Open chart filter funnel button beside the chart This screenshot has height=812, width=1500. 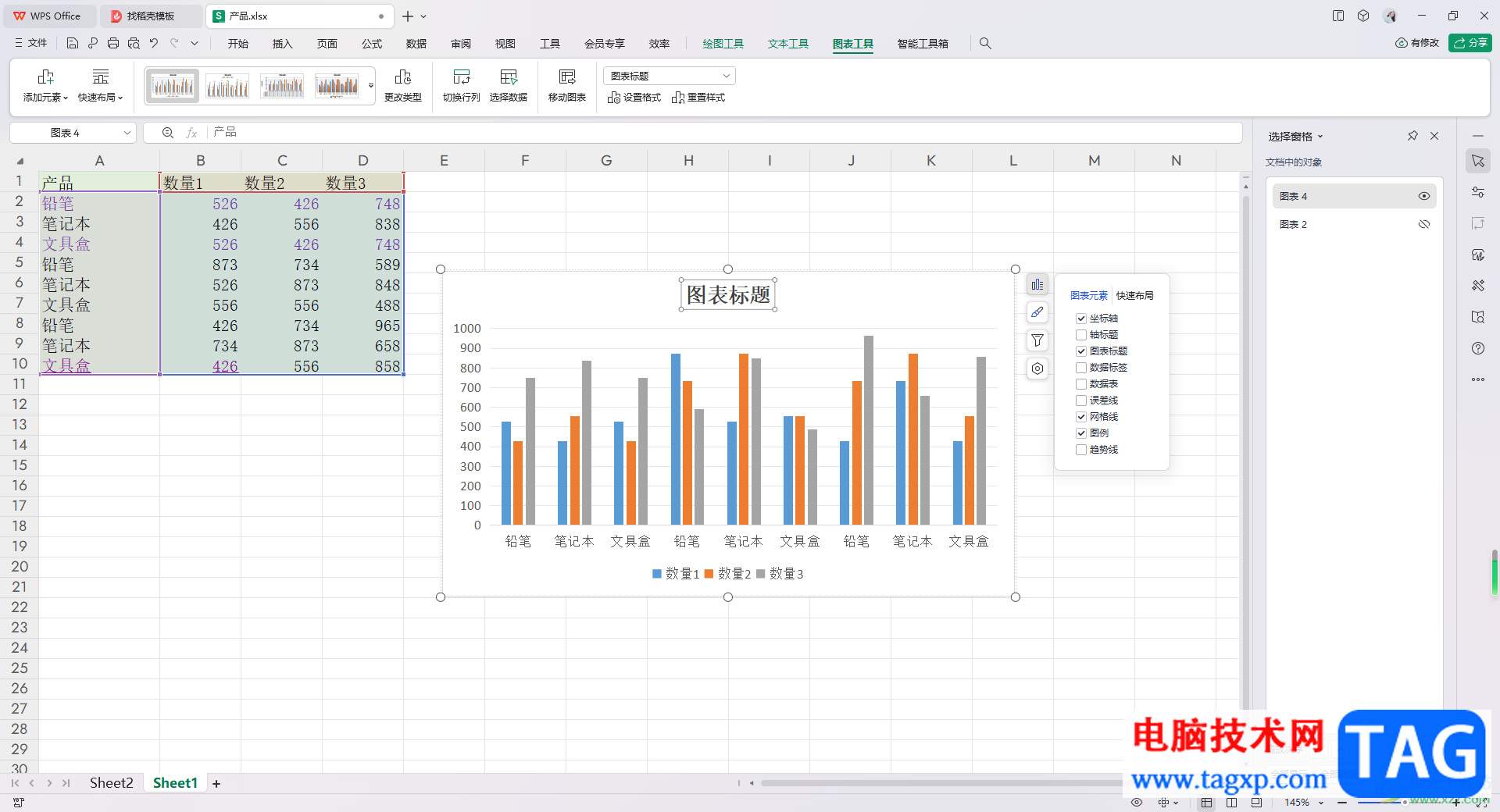(x=1037, y=340)
